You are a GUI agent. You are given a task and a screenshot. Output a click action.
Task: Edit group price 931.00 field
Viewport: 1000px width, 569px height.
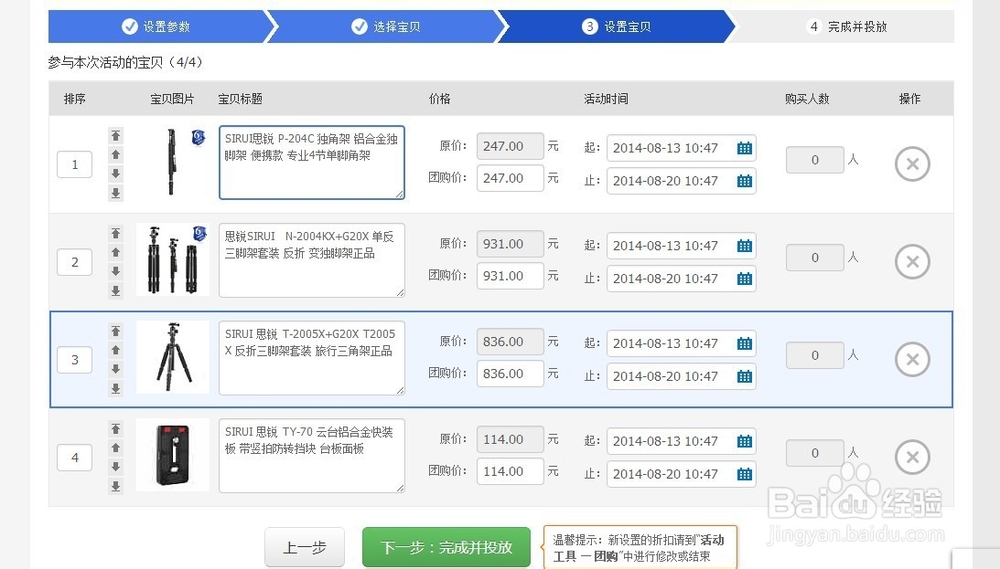pos(510,276)
